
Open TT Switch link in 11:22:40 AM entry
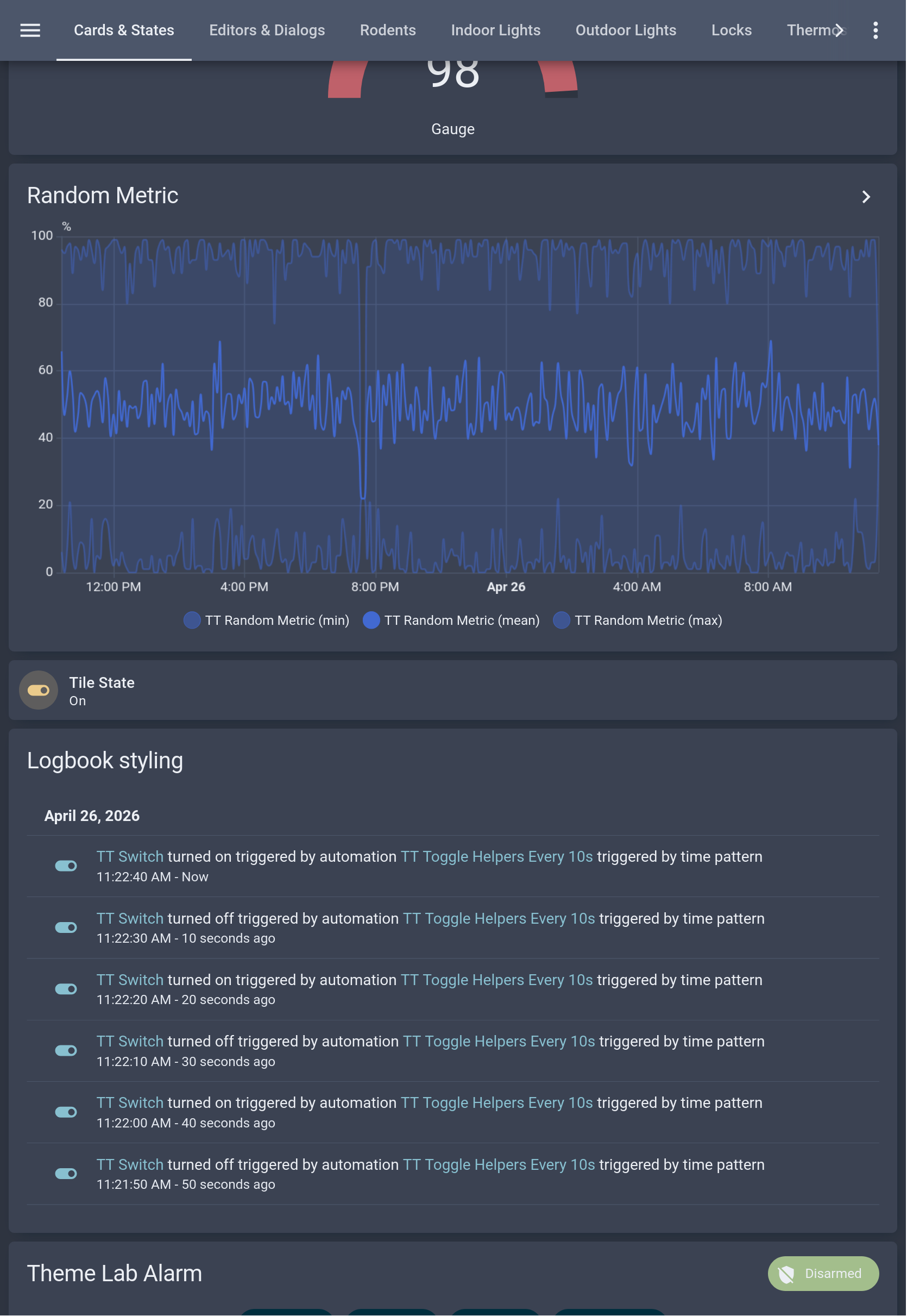[x=130, y=857]
